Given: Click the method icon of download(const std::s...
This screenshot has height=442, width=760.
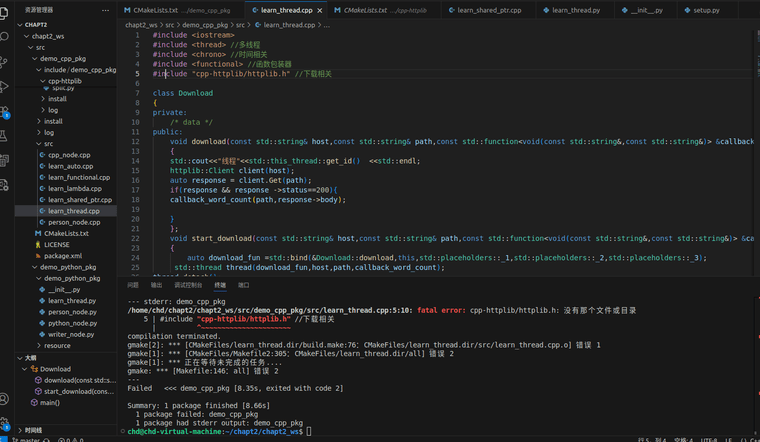Looking at the screenshot, I should (x=38, y=380).
